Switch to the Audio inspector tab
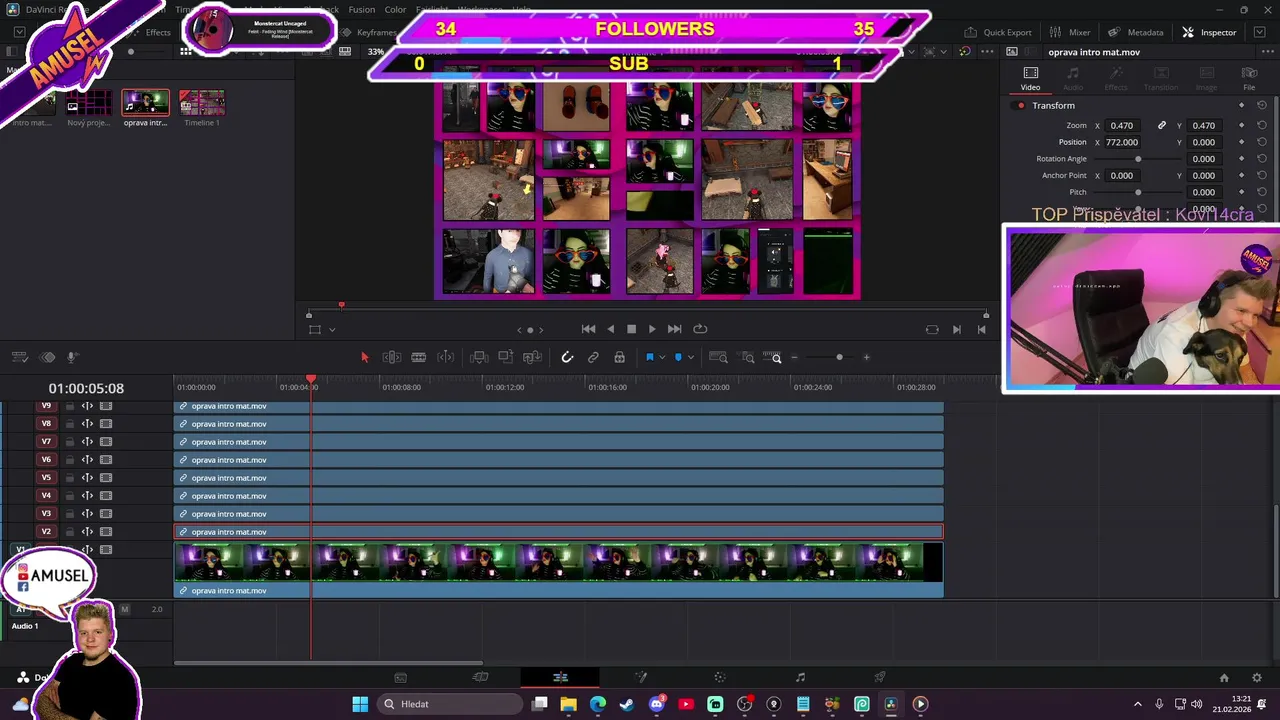Image resolution: width=1280 pixels, height=720 pixels. 1073,79
